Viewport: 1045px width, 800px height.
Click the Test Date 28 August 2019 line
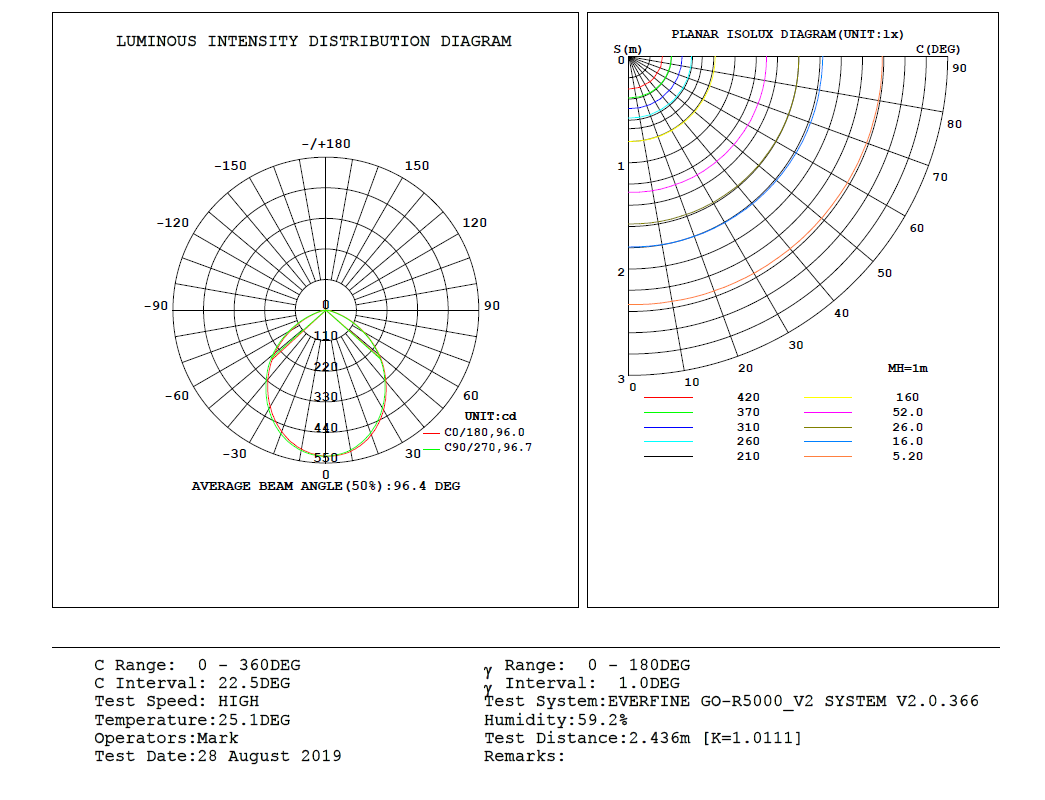point(218,756)
